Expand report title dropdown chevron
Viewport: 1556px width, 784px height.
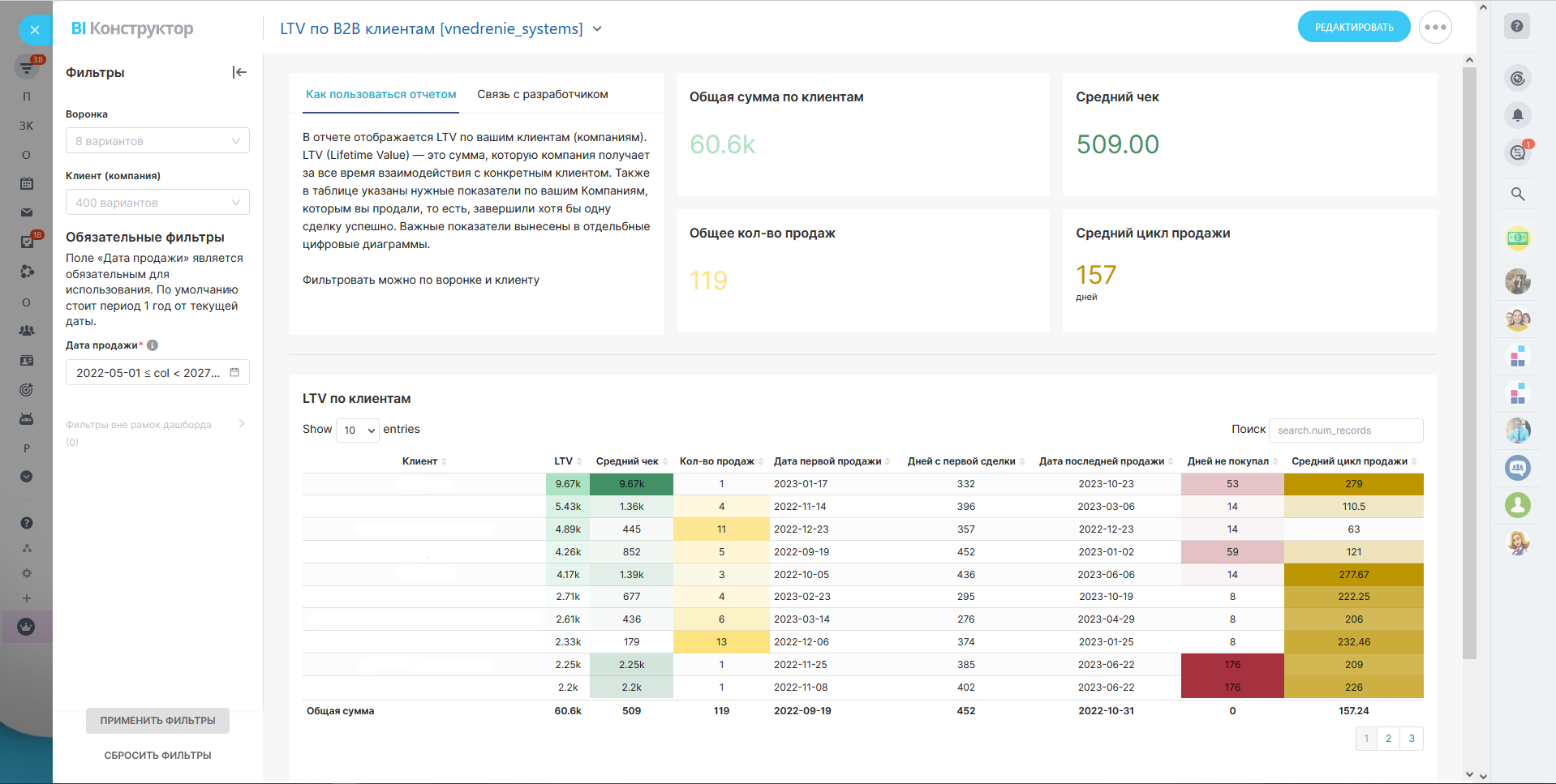[x=597, y=29]
